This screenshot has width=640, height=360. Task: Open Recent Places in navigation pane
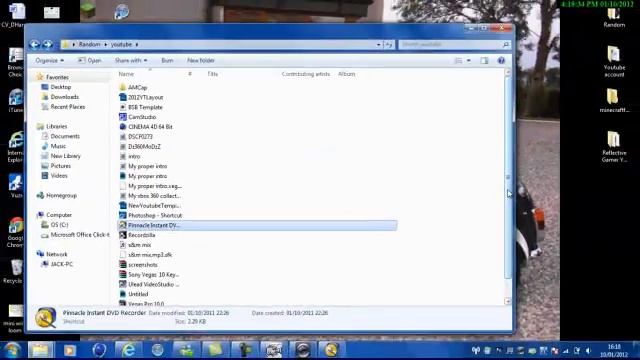(x=68, y=107)
